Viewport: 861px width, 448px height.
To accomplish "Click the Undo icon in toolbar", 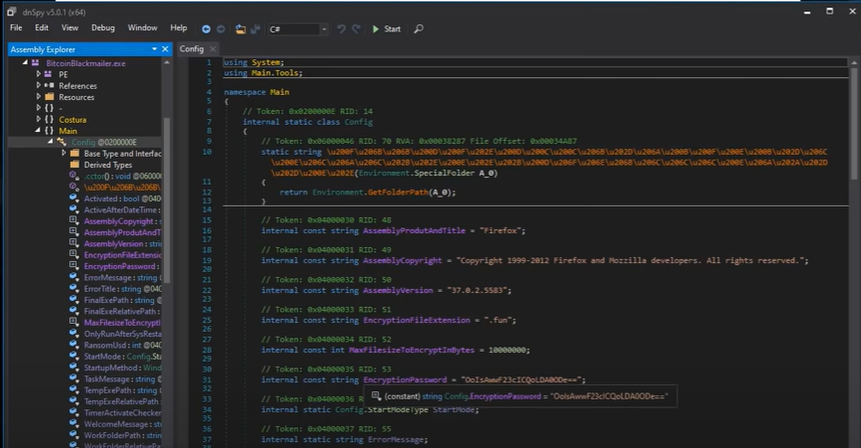I will [341, 29].
